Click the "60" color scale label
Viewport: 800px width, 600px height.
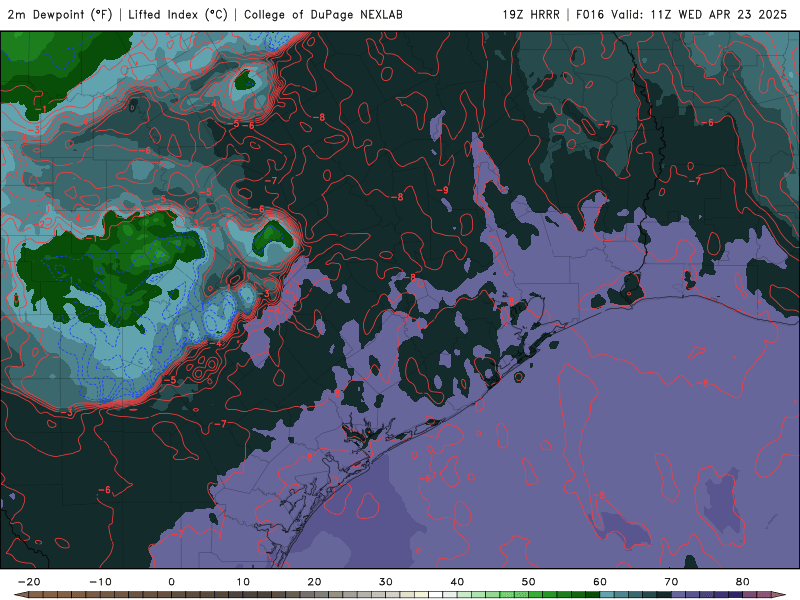click(x=600, y=582)
